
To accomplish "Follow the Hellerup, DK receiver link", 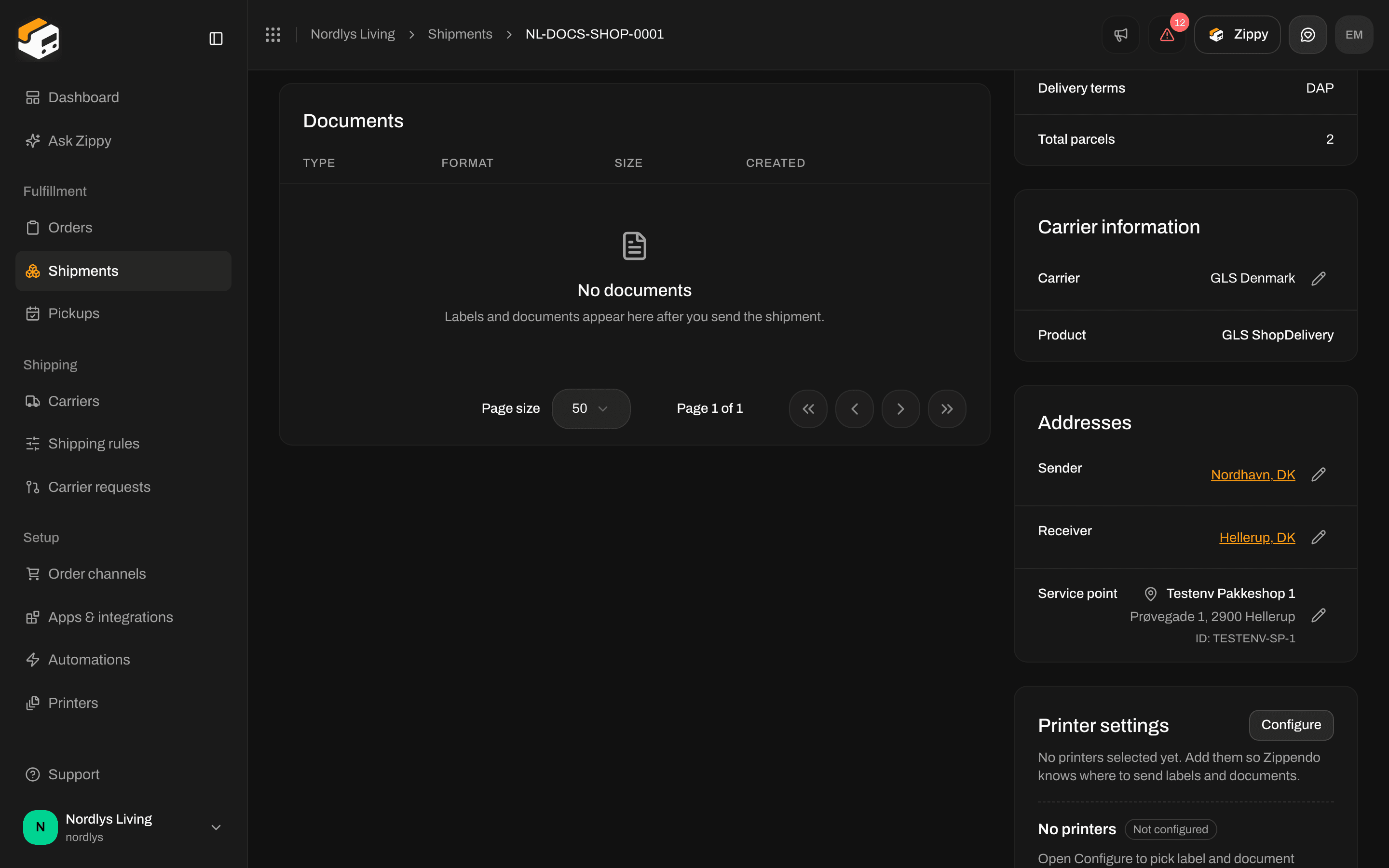I will [x=1257, y=537].
